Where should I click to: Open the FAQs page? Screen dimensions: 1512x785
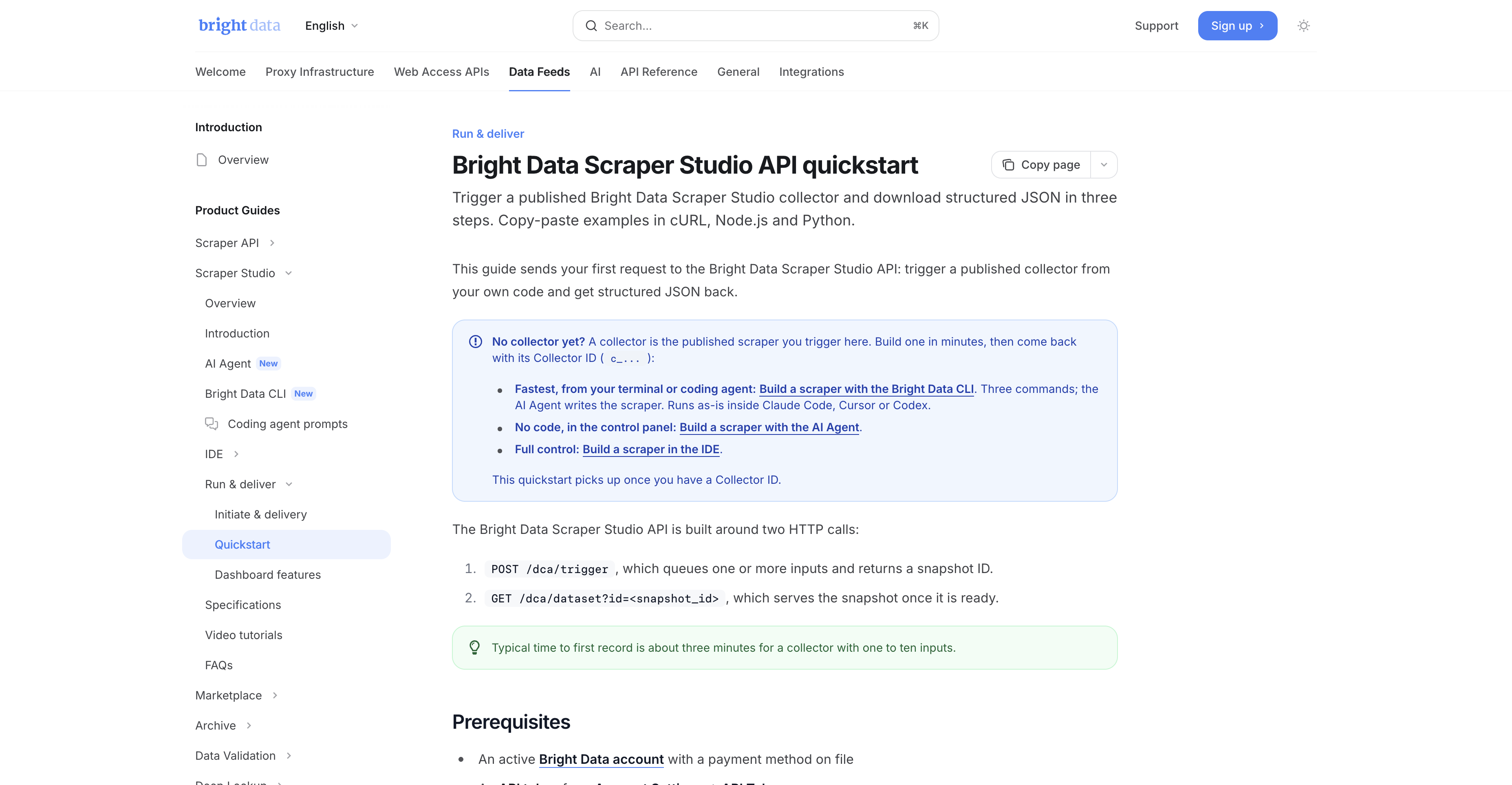(219, 665)
